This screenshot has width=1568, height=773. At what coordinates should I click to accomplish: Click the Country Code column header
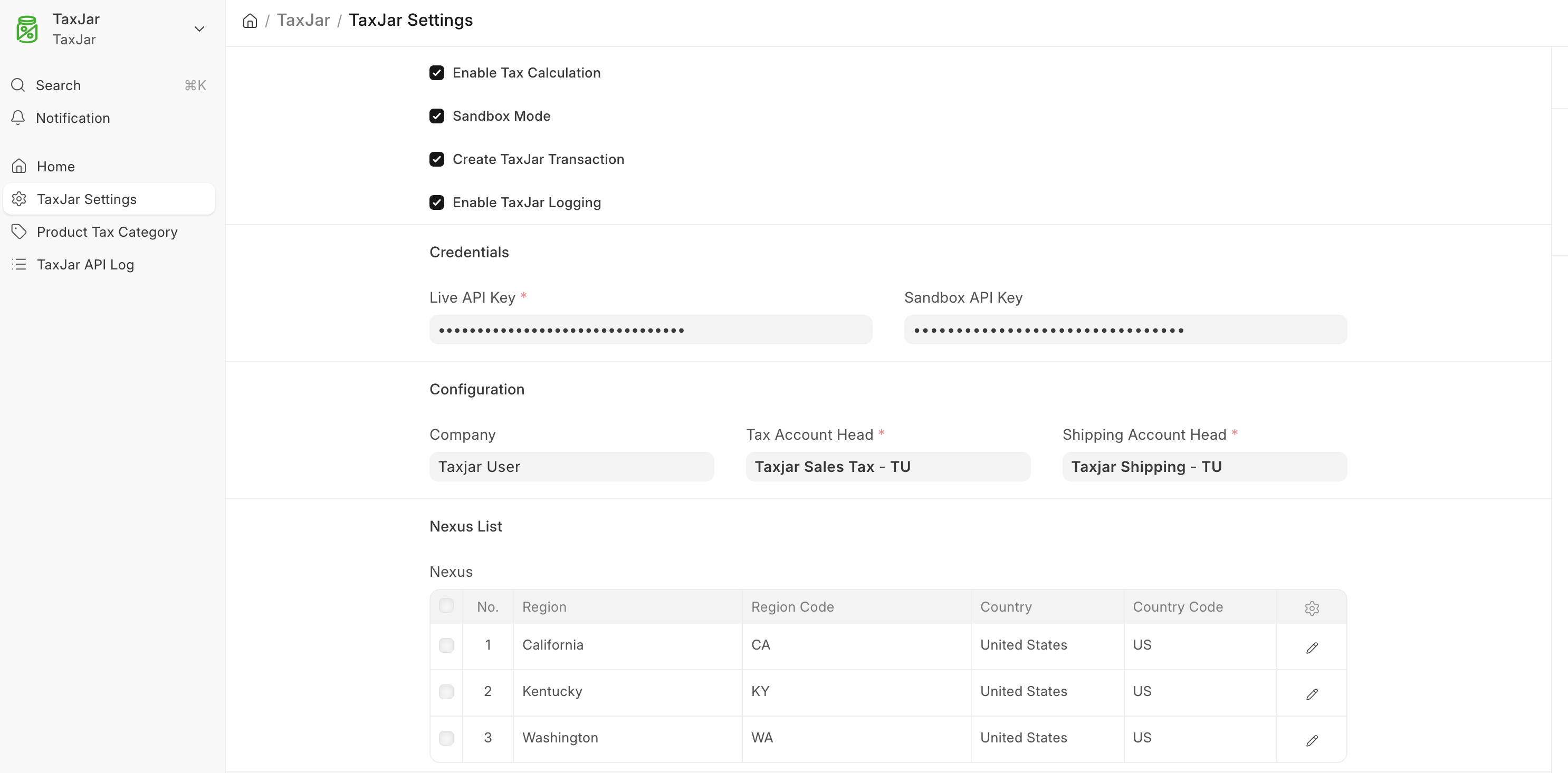click(1200, 607)
